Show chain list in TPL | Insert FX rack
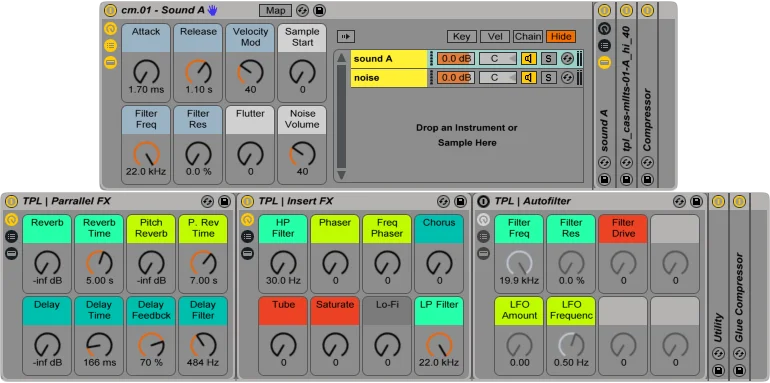Viewport: 770px width, 383px height. click(248, 236)
